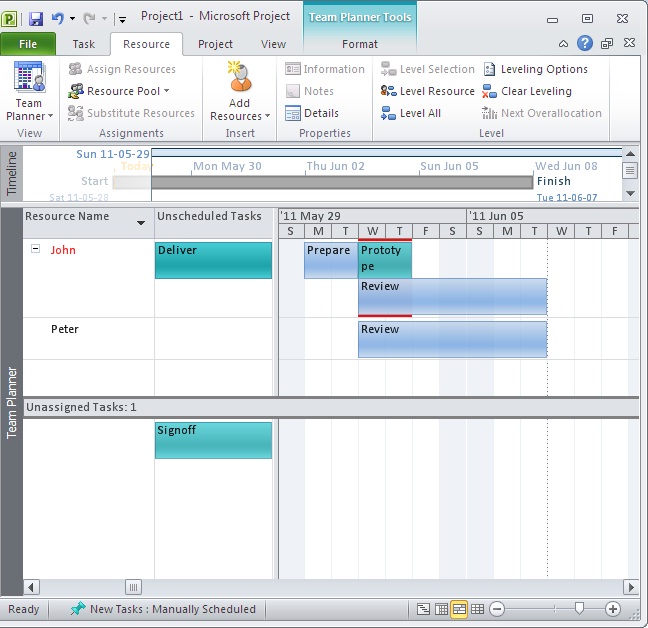Select John's Review task bar
This screenshot has width=648, height=628.
pyautogui.click(x=453, y=297)
